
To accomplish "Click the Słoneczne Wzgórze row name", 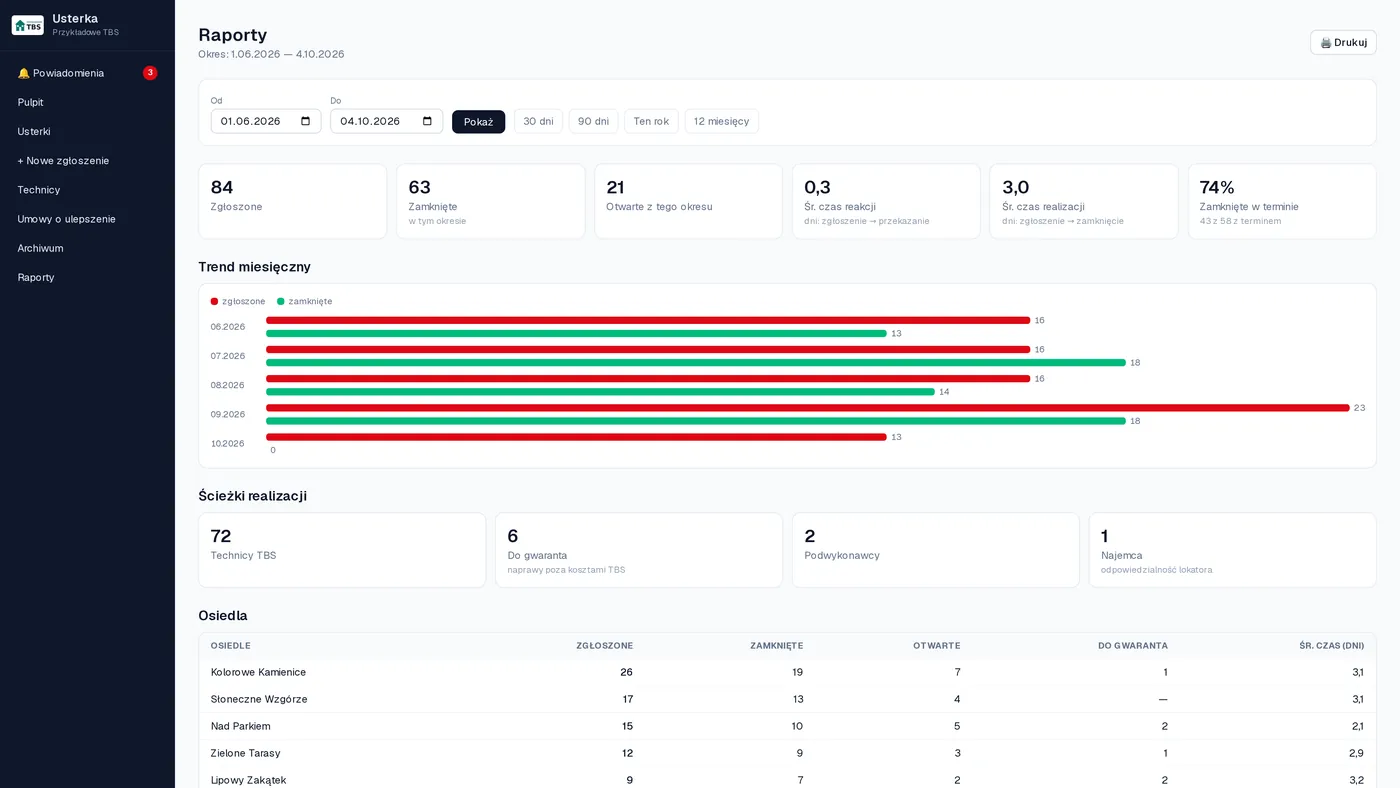I will click(259, 699).
